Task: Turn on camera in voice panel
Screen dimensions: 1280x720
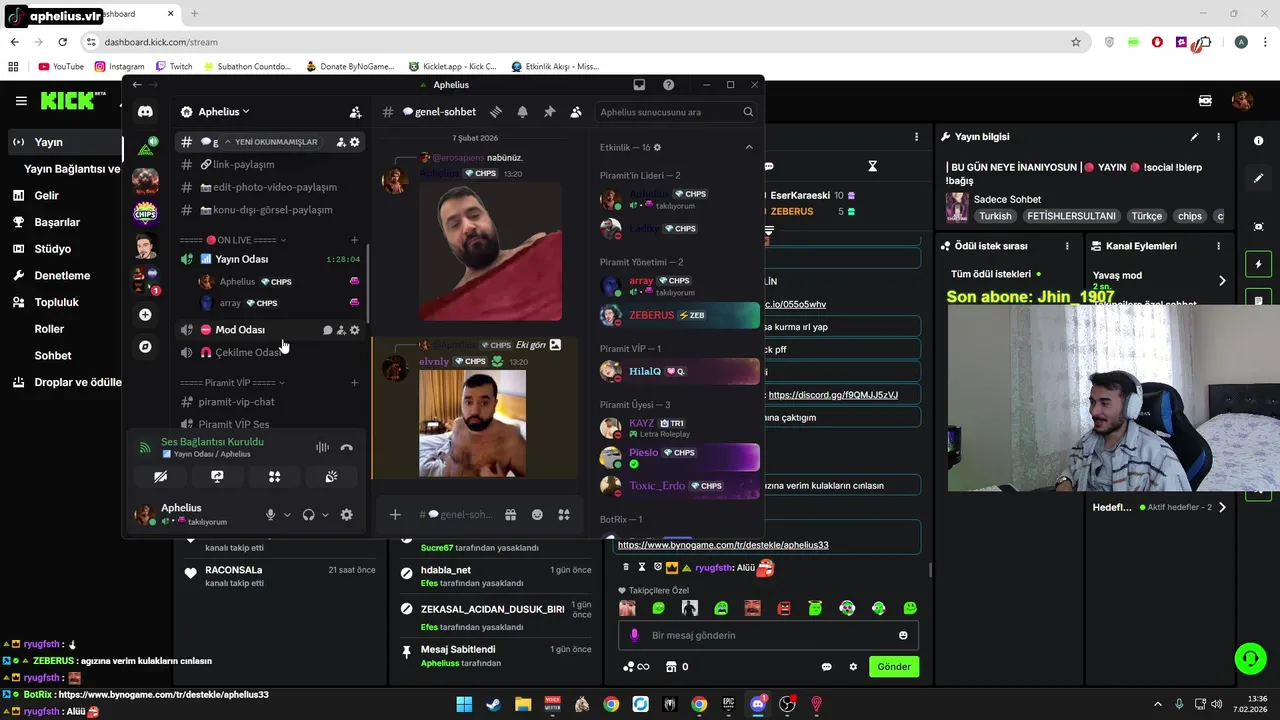Action: 160,477
